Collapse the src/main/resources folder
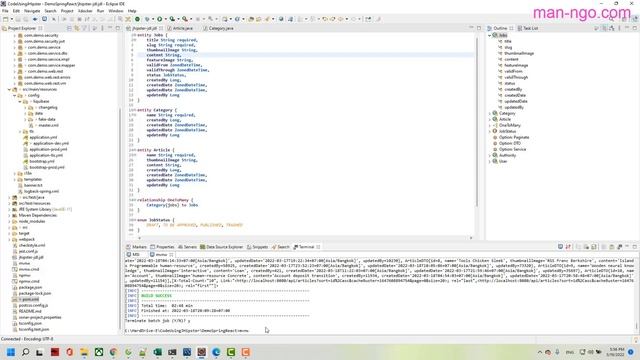This screenshot has height=360, width=640. pos(9,89)
